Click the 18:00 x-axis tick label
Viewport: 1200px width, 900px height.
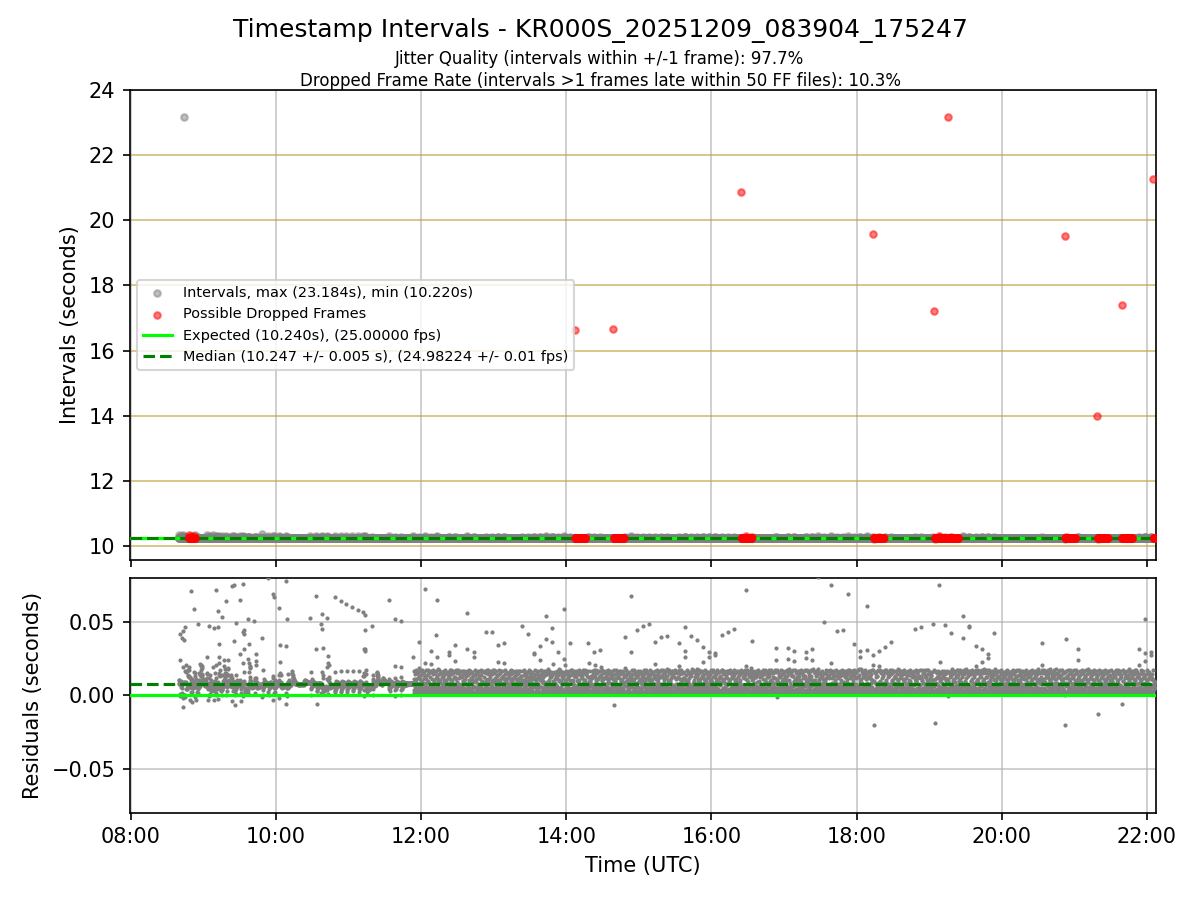tap(856, 836)
